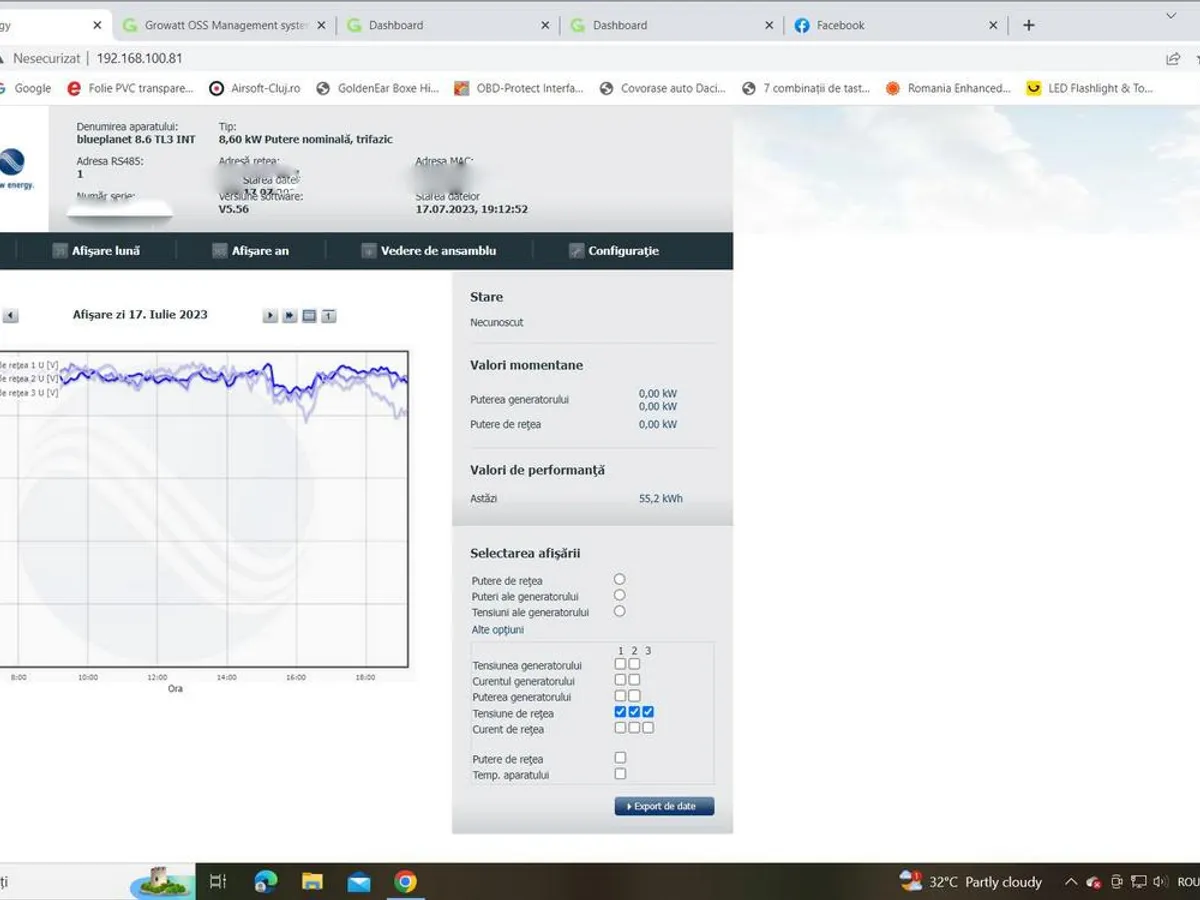Select 'Tensiuni ale generatorului' radio button

pos(619,611)
